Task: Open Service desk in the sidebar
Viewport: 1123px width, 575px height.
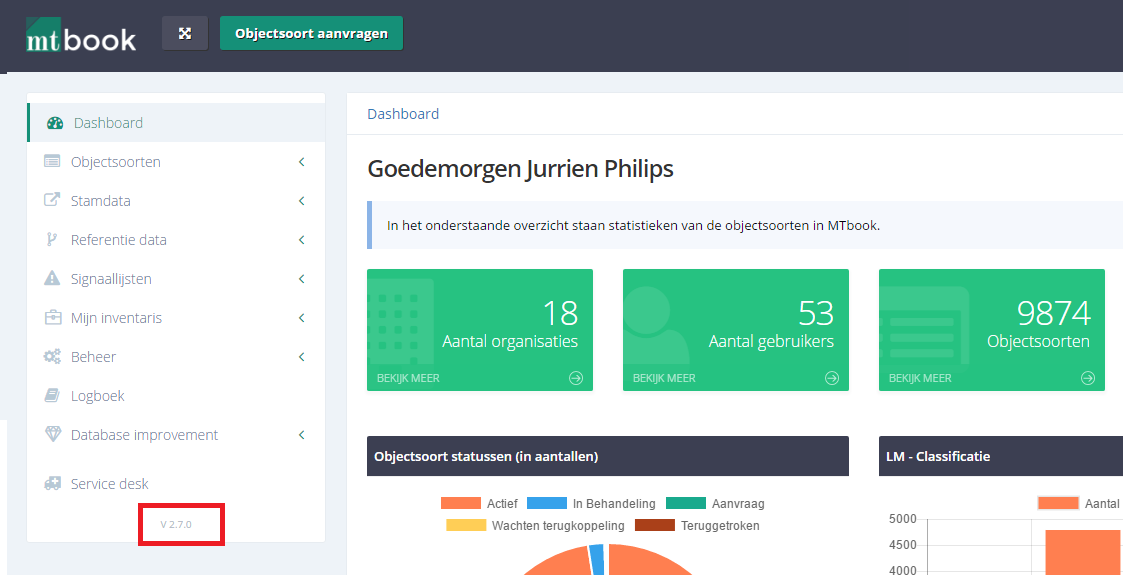Action: 176,484
